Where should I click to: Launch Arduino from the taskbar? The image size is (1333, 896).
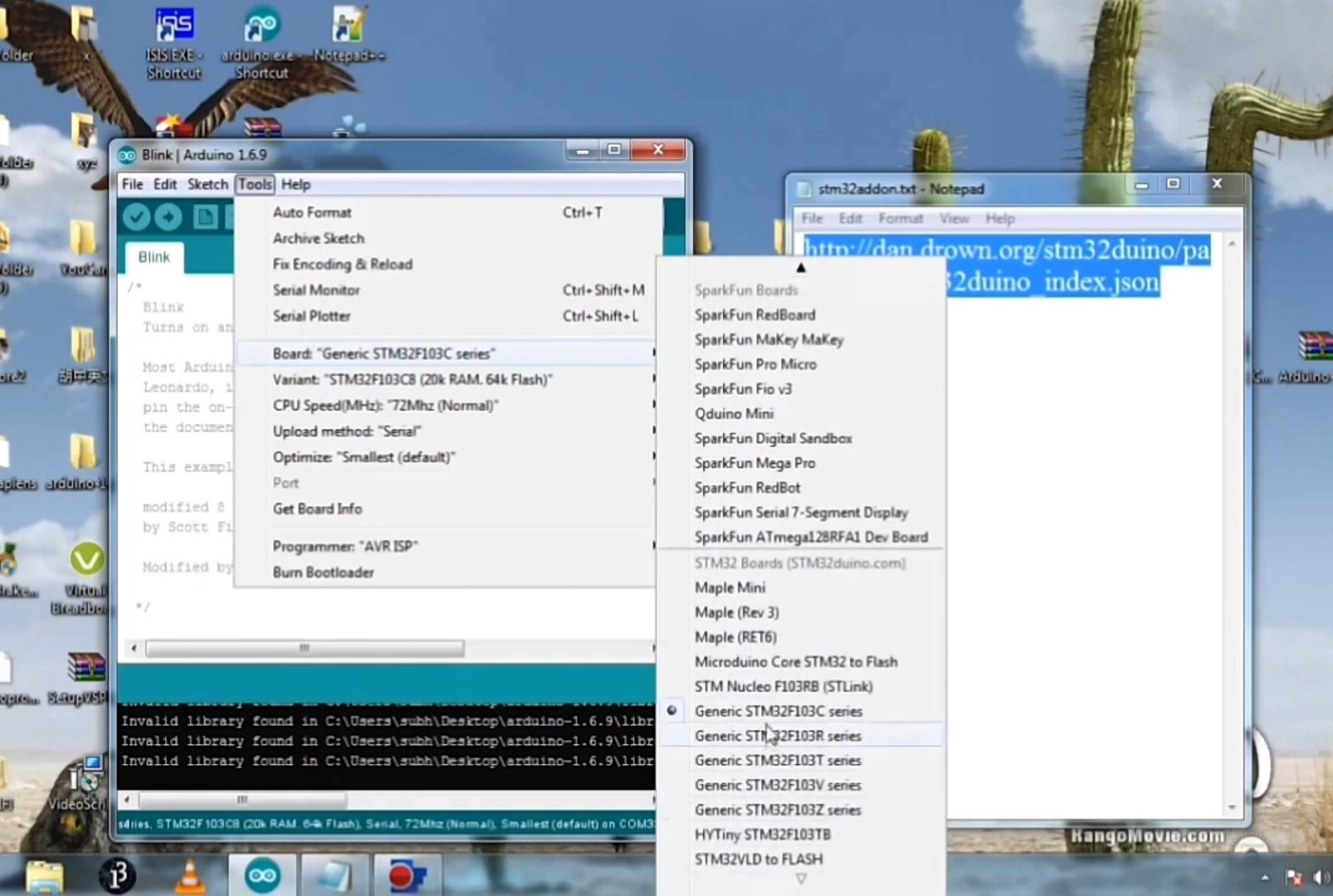click(x=261, y=874)
